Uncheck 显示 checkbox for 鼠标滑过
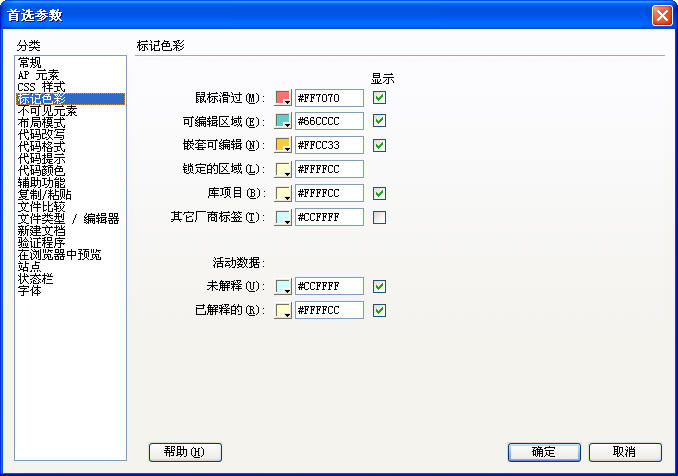Viewport: 678px width, 476px height. [x=380, y=98]
